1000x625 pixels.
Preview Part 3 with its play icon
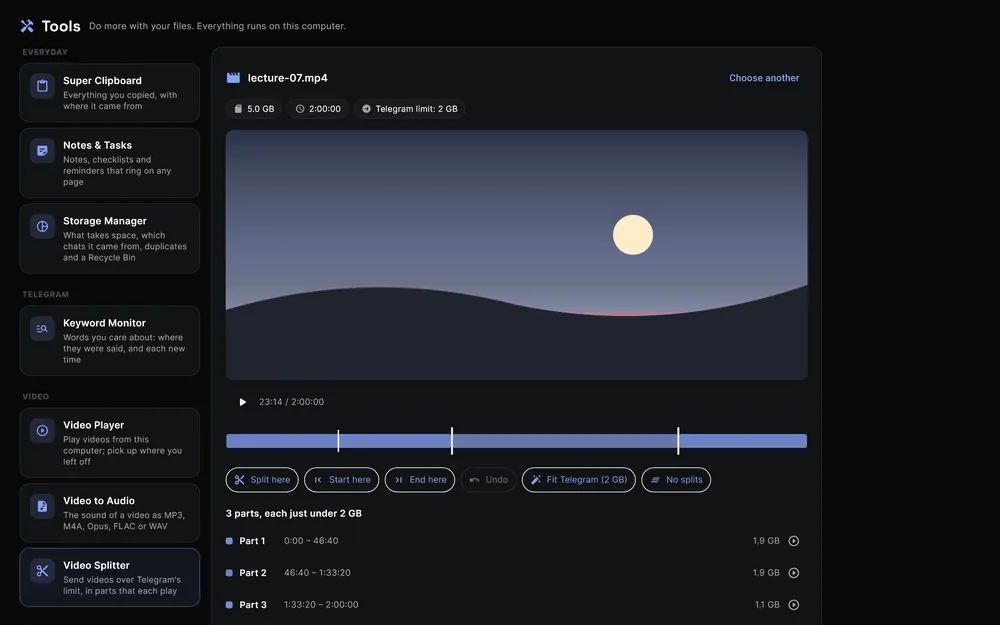[x=793, y=605]
